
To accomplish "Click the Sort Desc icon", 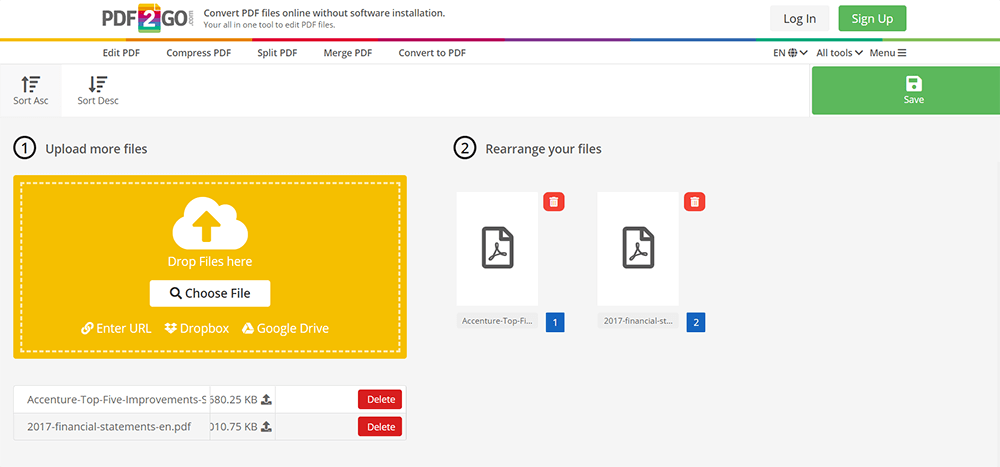I will click(98, 85).
